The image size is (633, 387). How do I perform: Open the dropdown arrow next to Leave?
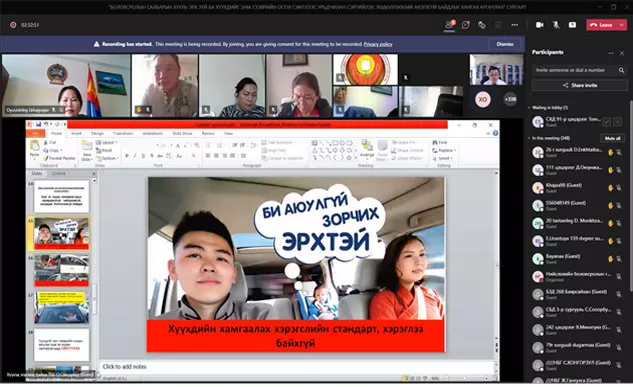tap(622, 25)
